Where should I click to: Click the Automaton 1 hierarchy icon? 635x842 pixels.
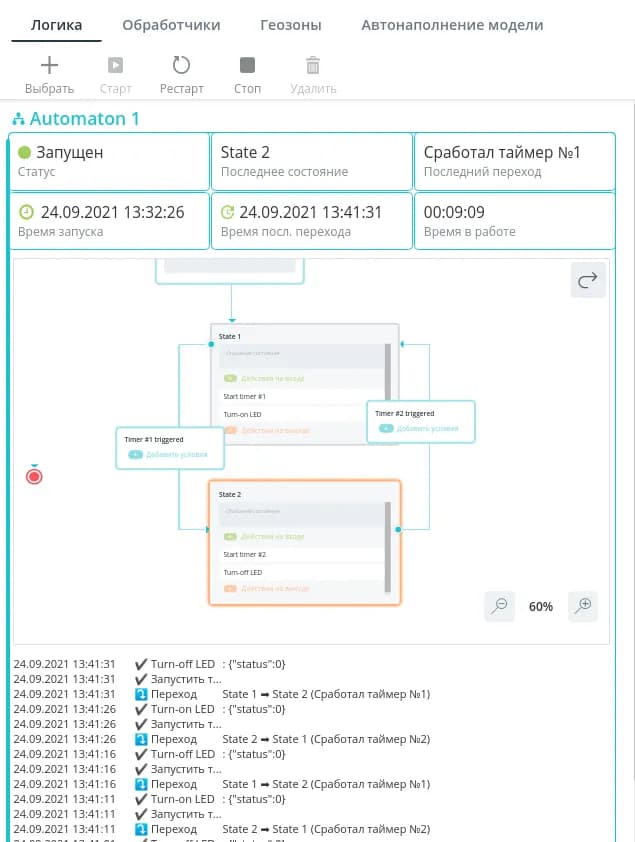pyautogui.click(x=18, y=119)
